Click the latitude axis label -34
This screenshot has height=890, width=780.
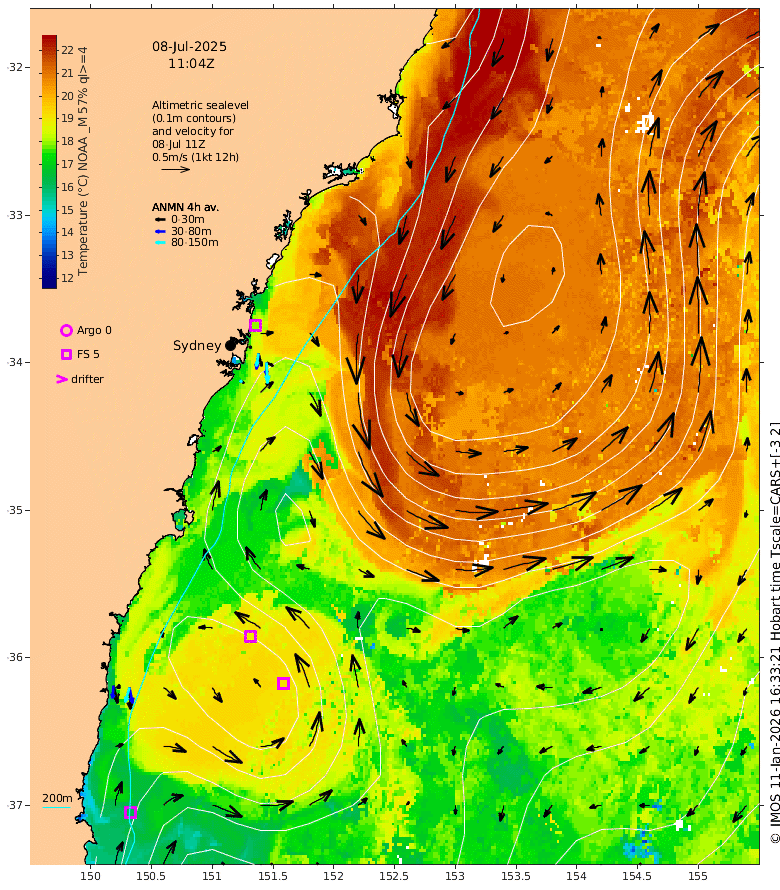click(15, 362)
